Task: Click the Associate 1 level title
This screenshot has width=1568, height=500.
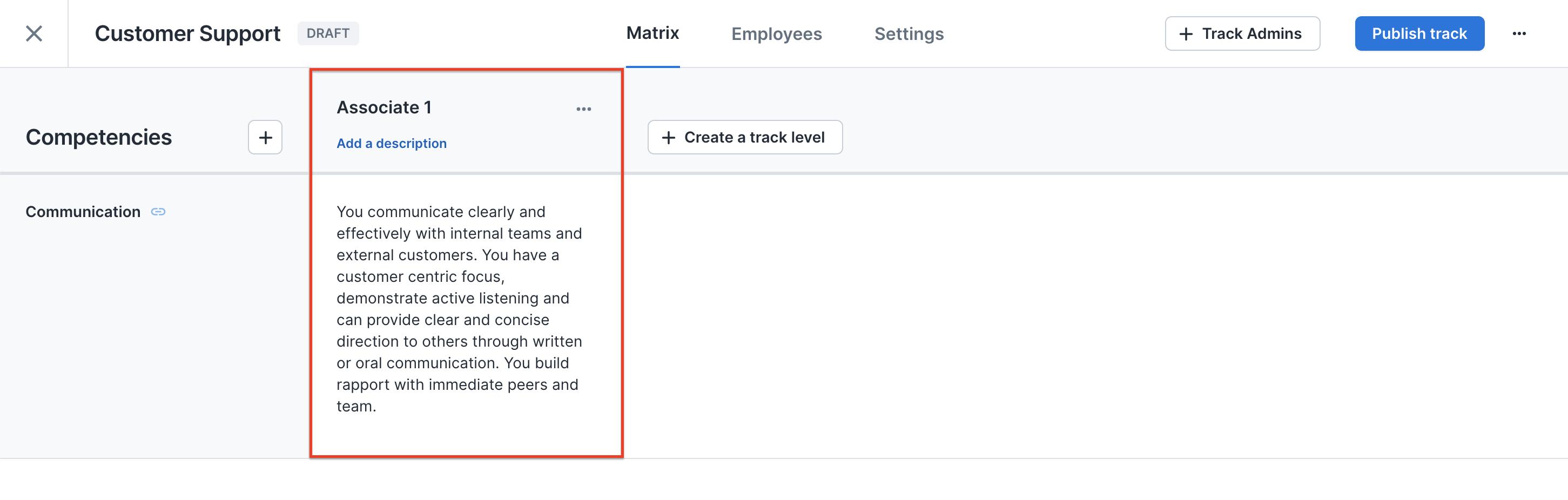Action: tap(384, 107)
